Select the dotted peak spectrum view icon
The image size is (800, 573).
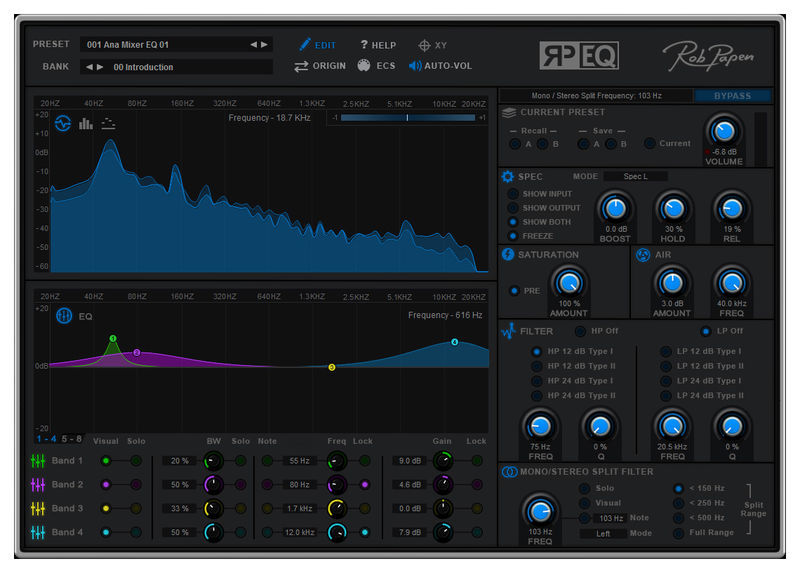(x=108, y=123)
